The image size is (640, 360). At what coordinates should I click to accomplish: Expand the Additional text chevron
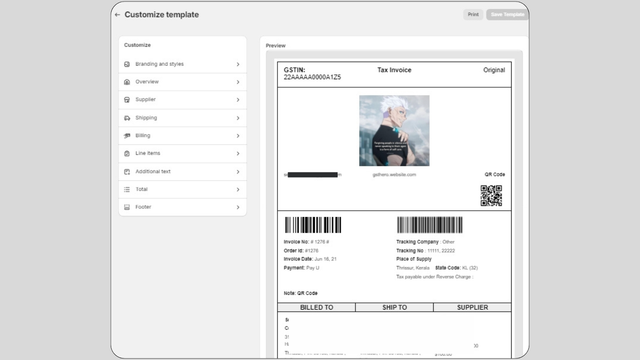click(x=238, y=172)
